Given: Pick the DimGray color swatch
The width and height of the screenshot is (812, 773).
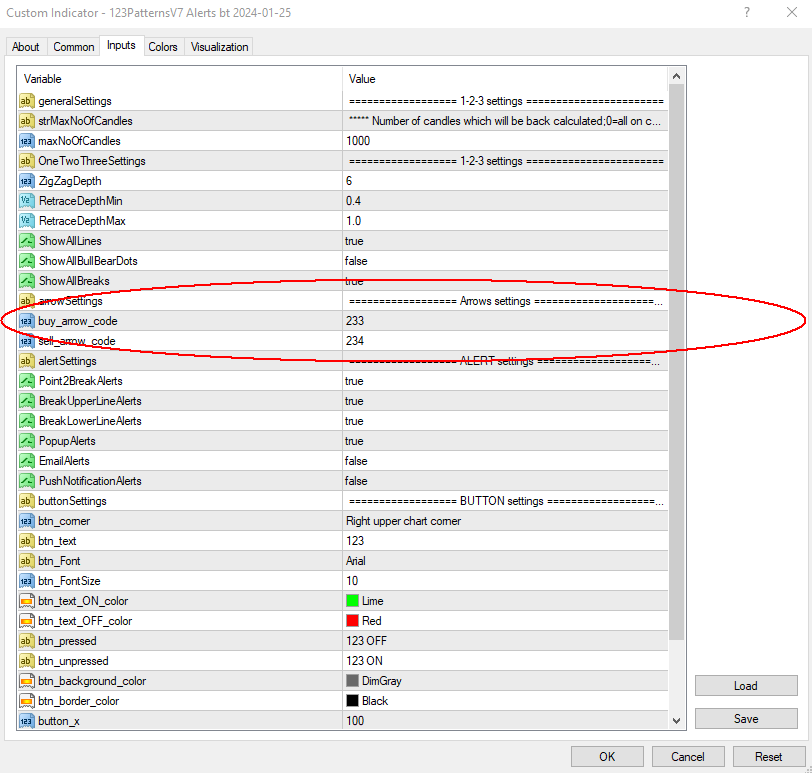Looking at the screenshot, I should (352, 680).
